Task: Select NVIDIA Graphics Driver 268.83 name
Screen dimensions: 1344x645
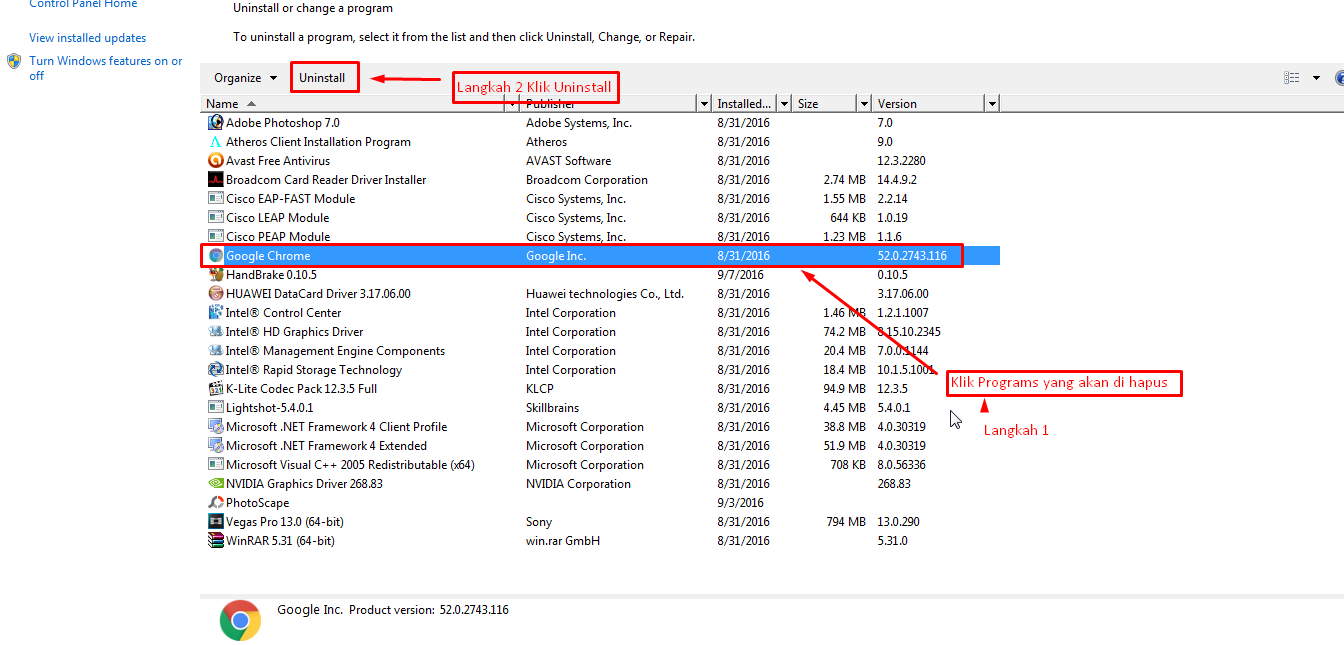Action: (304, 484)
